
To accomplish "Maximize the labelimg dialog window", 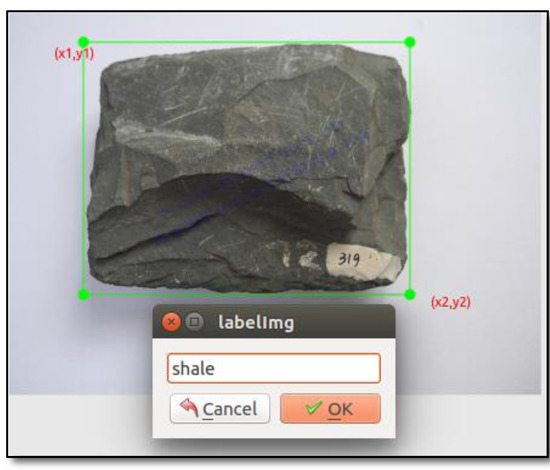I will coord(195,322).
